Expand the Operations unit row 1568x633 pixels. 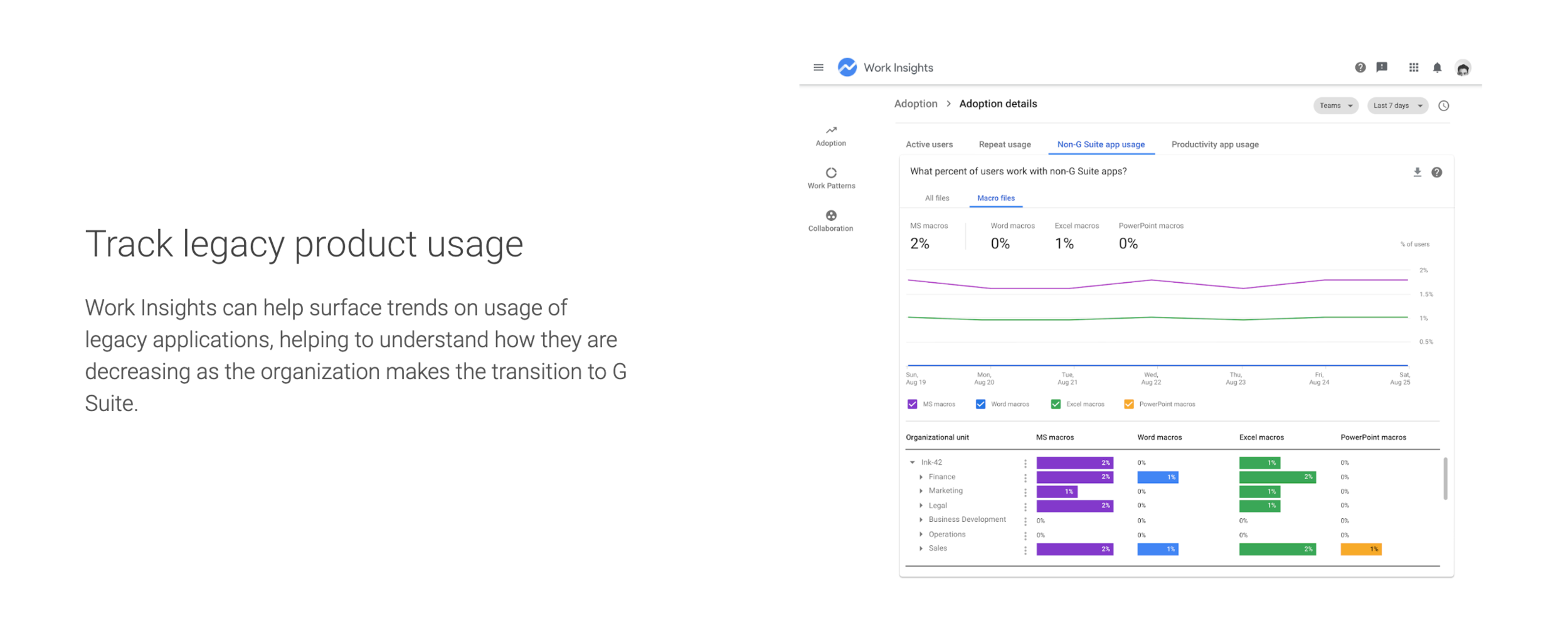point(921,534)
